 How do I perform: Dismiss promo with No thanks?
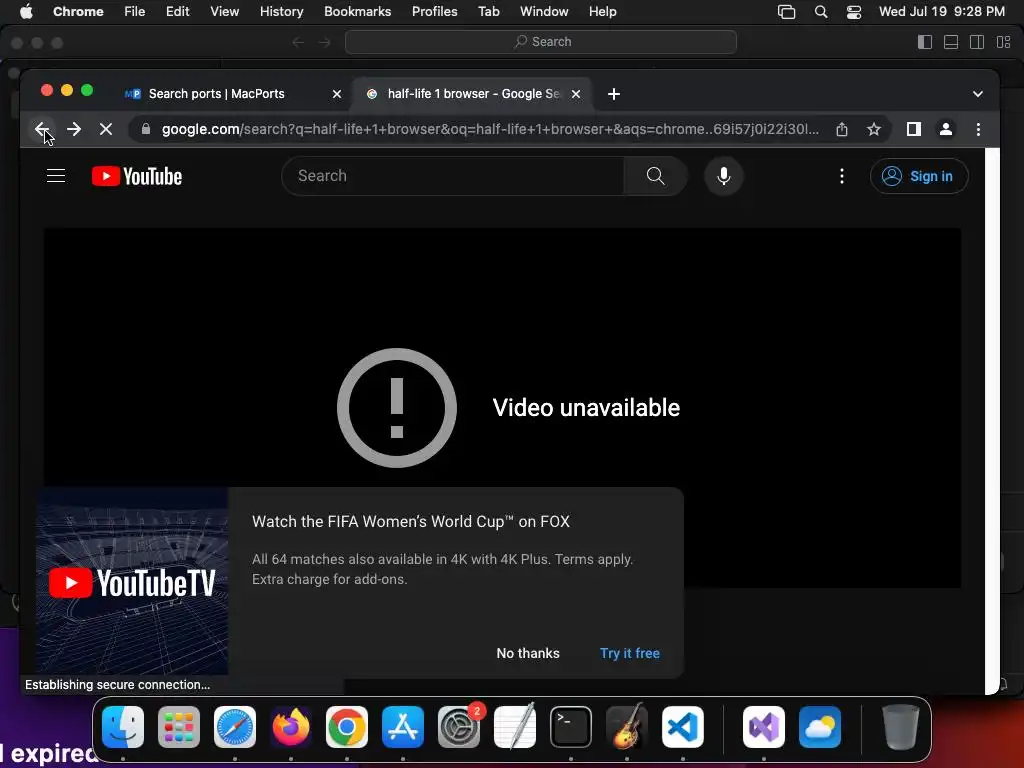528,653
